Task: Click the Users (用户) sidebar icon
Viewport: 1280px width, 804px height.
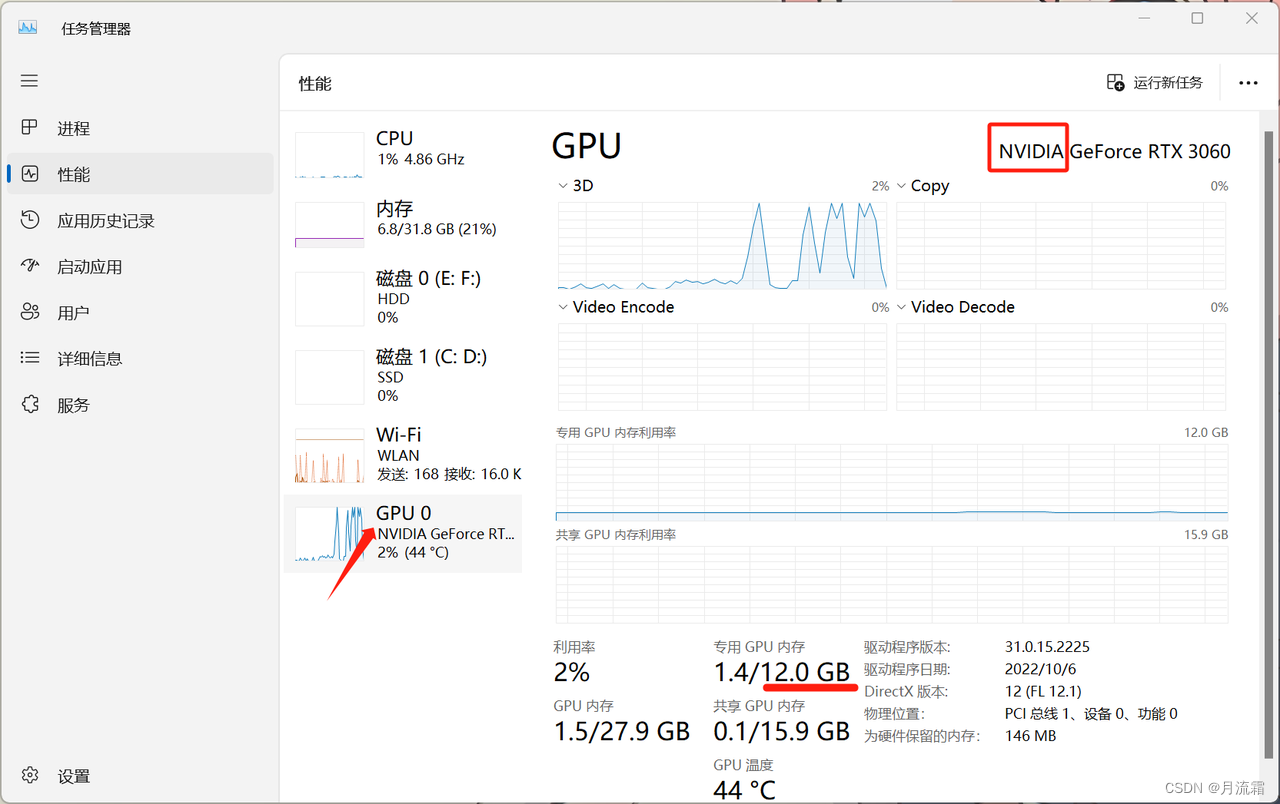Action: tap(30, 312)
